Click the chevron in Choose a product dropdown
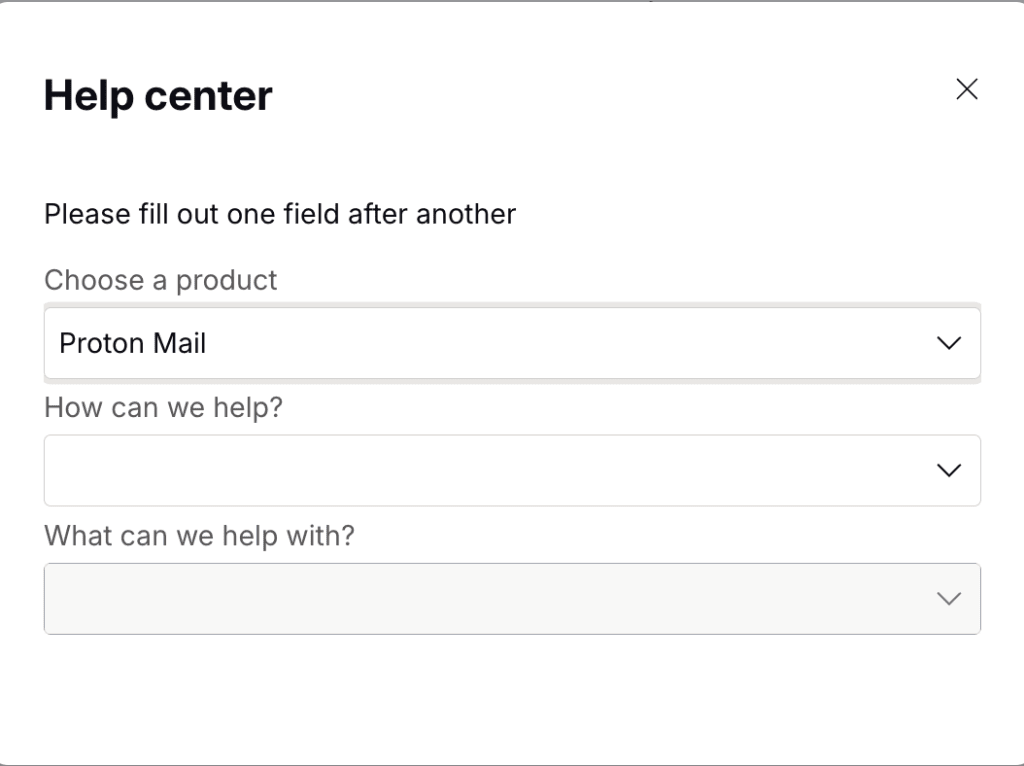Screen dimensions: 1024x766 click(x=947, y=343)
